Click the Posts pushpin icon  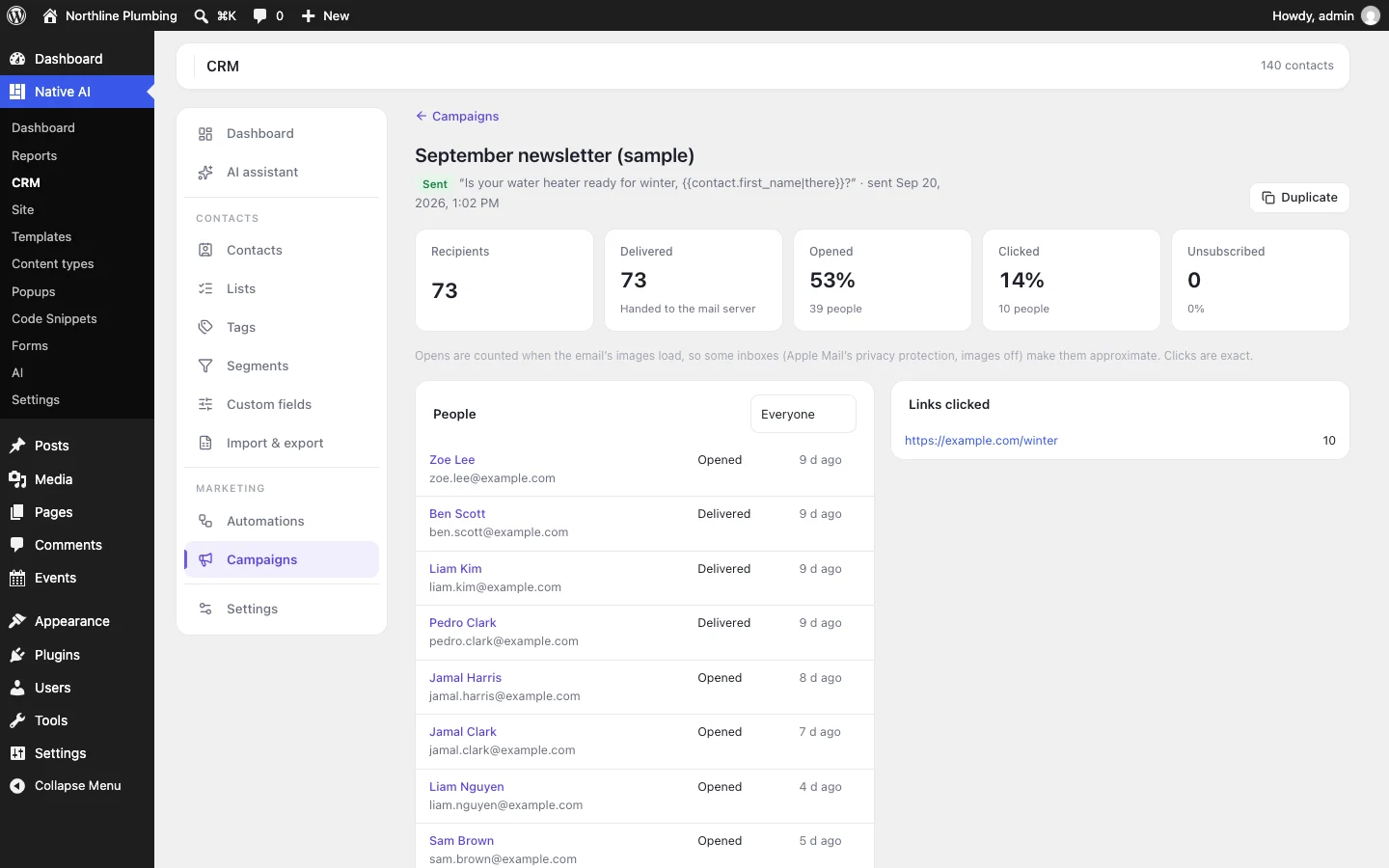[17, 446]
